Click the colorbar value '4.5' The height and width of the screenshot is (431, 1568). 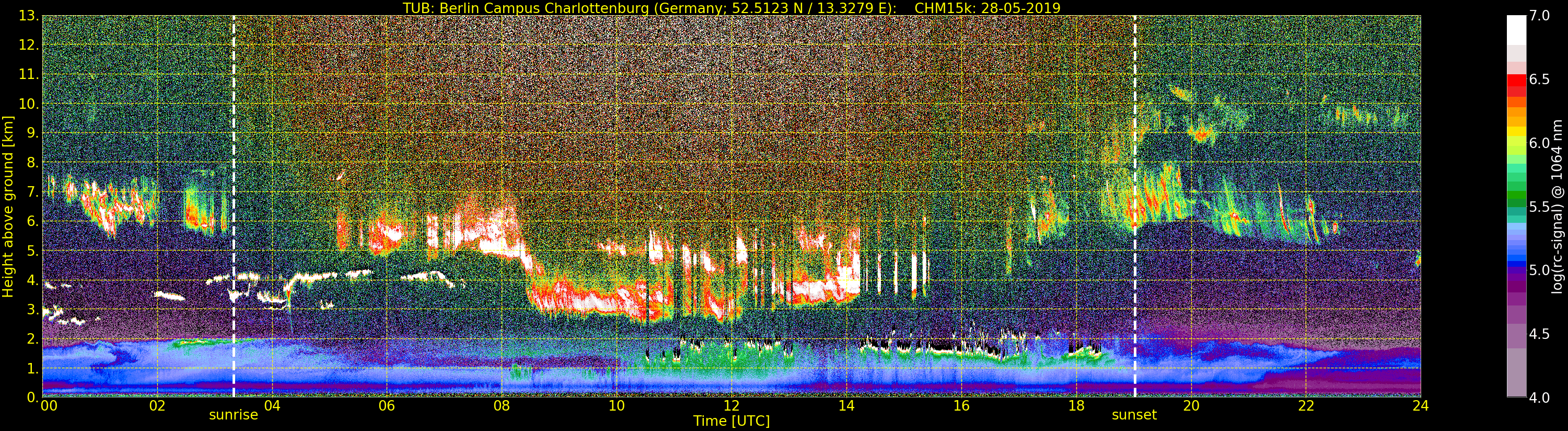click(1539, 334)
